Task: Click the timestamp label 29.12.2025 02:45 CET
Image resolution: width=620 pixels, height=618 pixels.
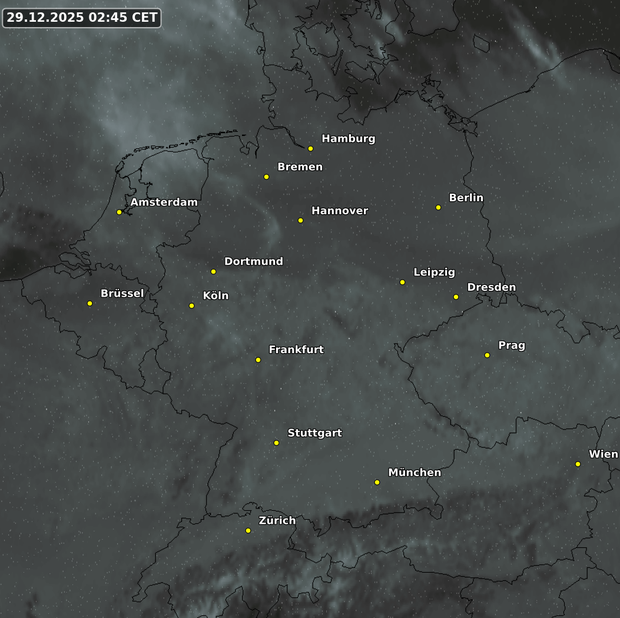Action: pos(82,18)
